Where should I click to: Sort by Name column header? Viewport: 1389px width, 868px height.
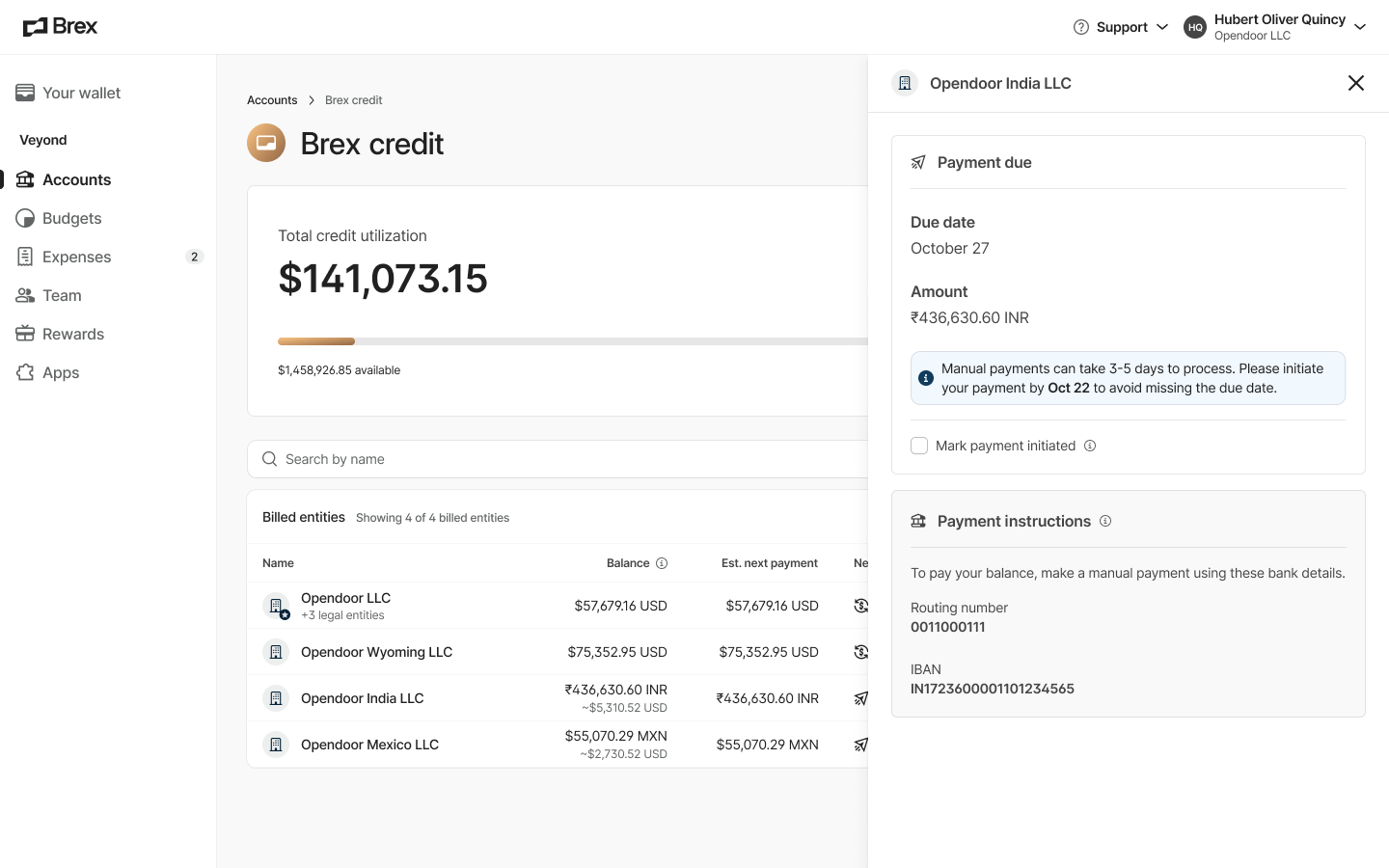(x=278, y=563)
